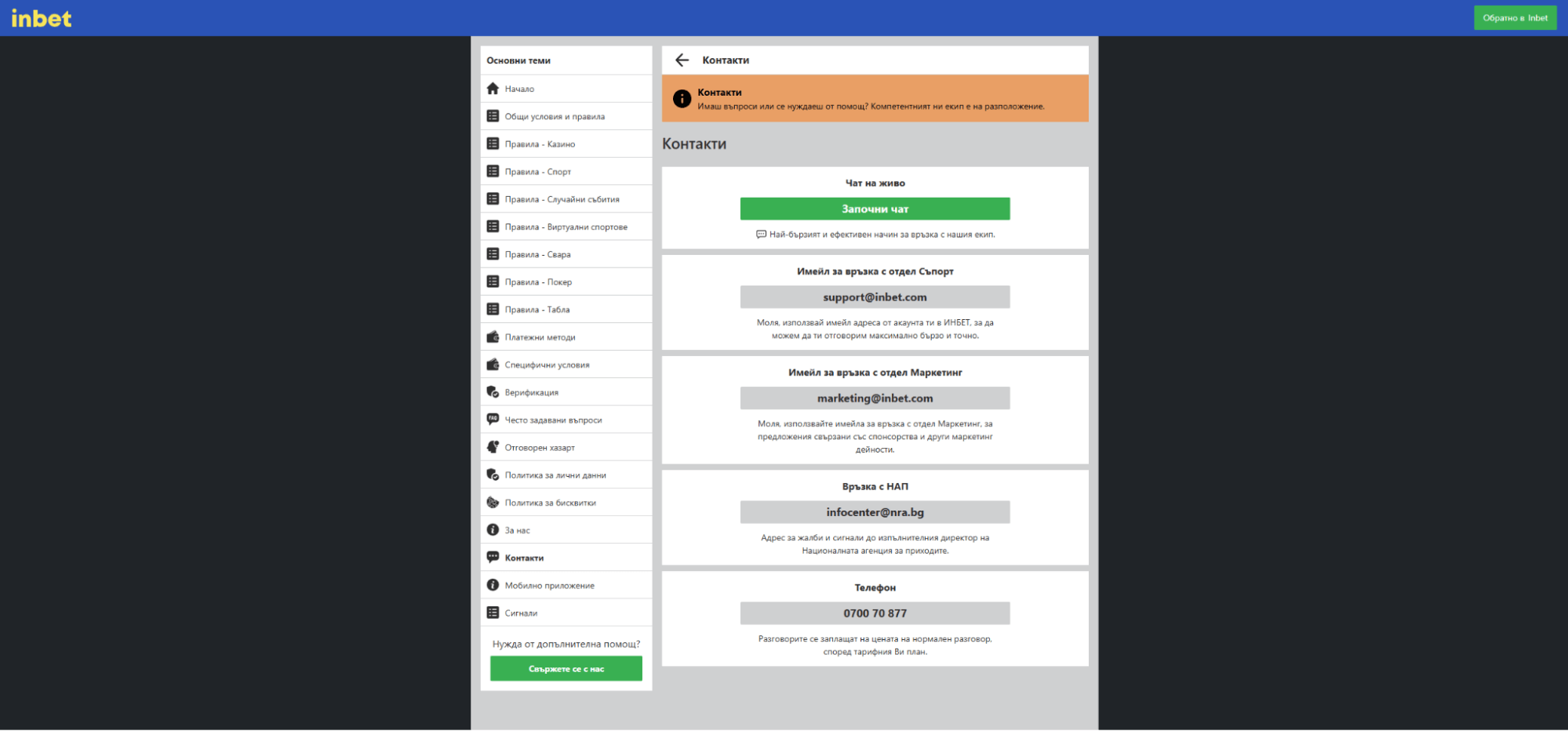Click FAQ icon beside Често задавани въпроси

click(493, 420)
